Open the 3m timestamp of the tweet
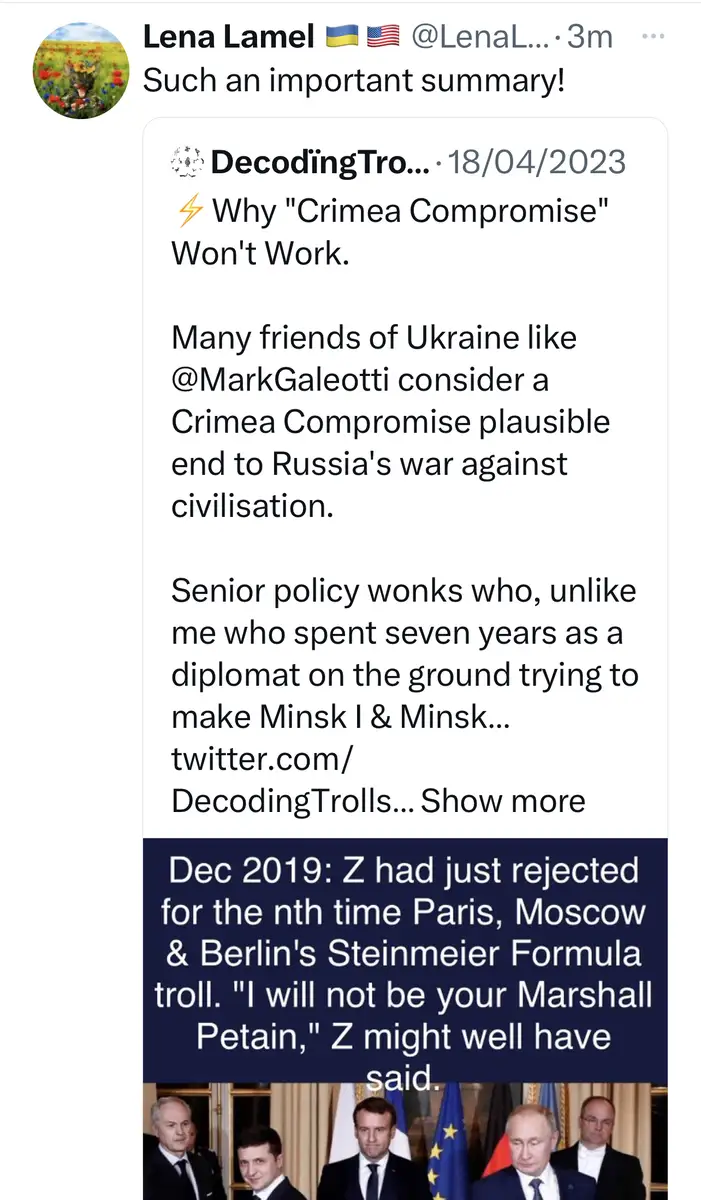The height and width of the screenshot is (1200, 701). point(590,37)
